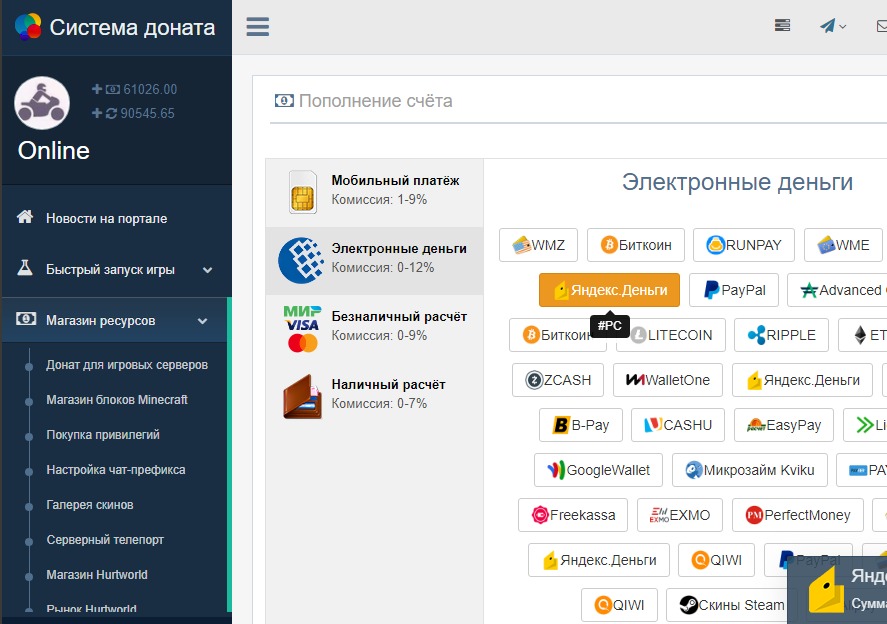Select the highlighted orange Яндекс.Деньги button

609,290
